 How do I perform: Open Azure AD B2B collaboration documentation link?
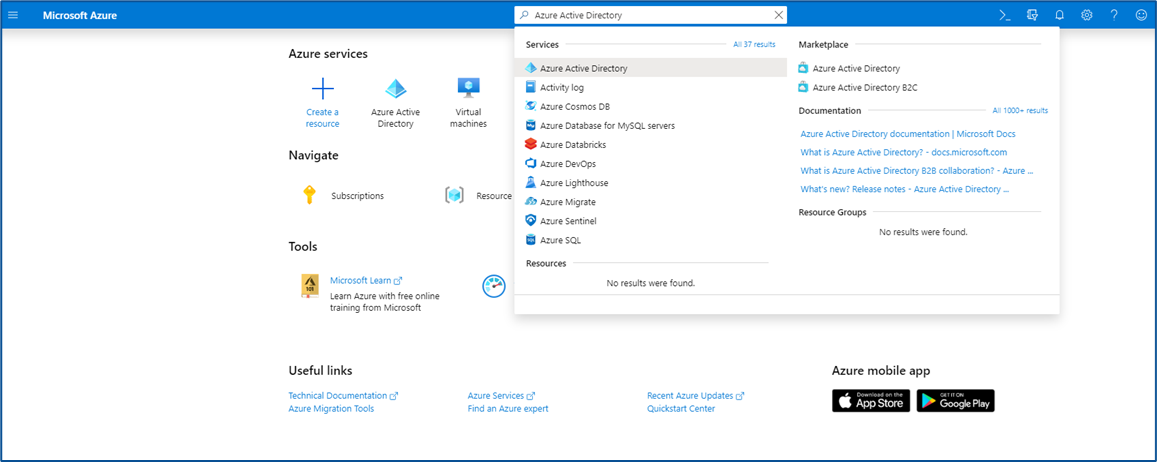click(917, 170)
